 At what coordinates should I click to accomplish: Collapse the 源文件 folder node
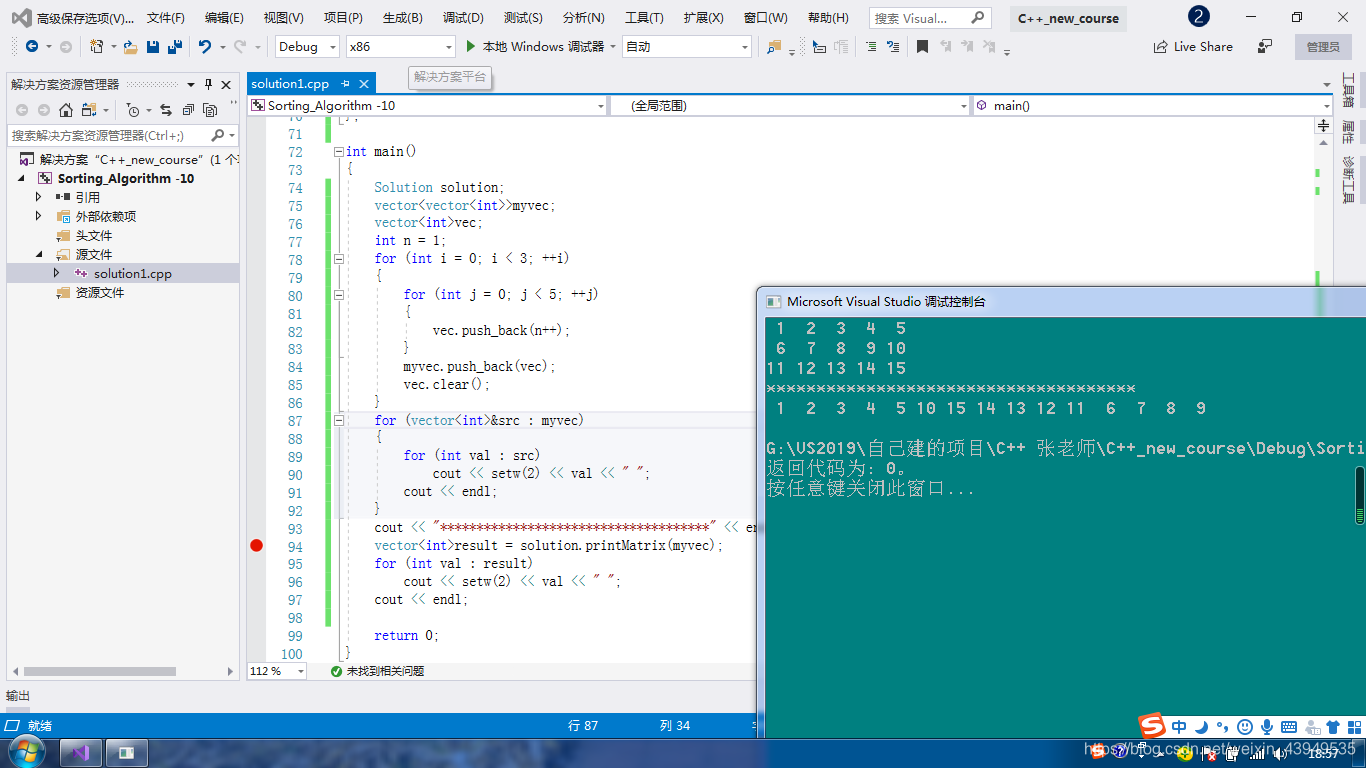[39, 254]
